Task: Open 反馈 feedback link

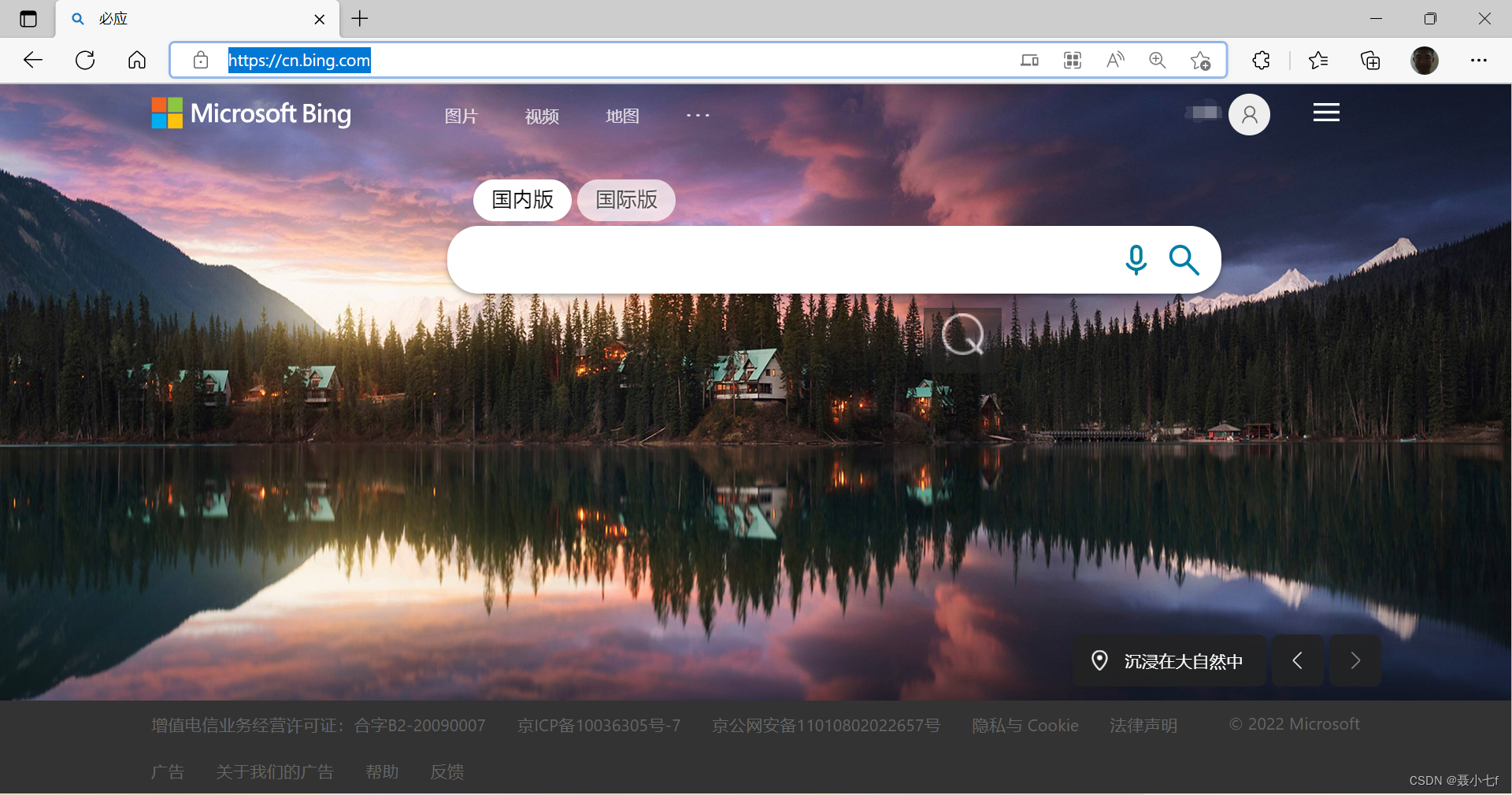Action: (x=447, y=771)
